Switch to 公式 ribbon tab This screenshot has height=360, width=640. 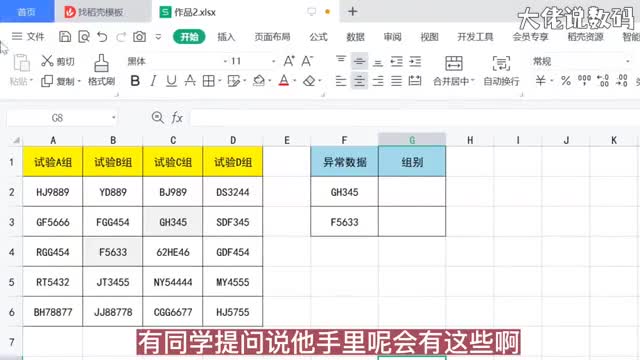pos(318,37)
